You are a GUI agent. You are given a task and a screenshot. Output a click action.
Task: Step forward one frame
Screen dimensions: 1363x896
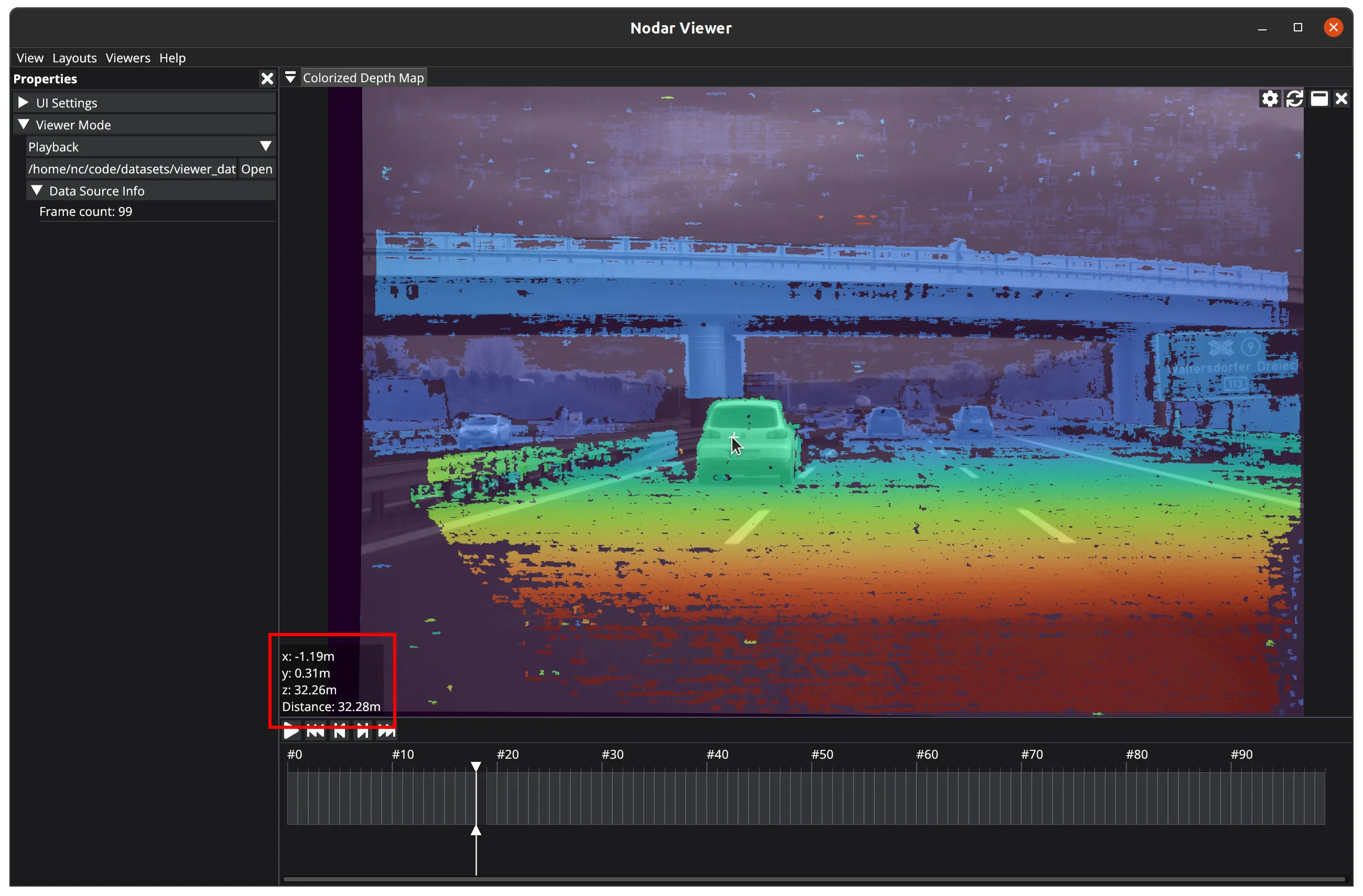(x=363, y=731)
